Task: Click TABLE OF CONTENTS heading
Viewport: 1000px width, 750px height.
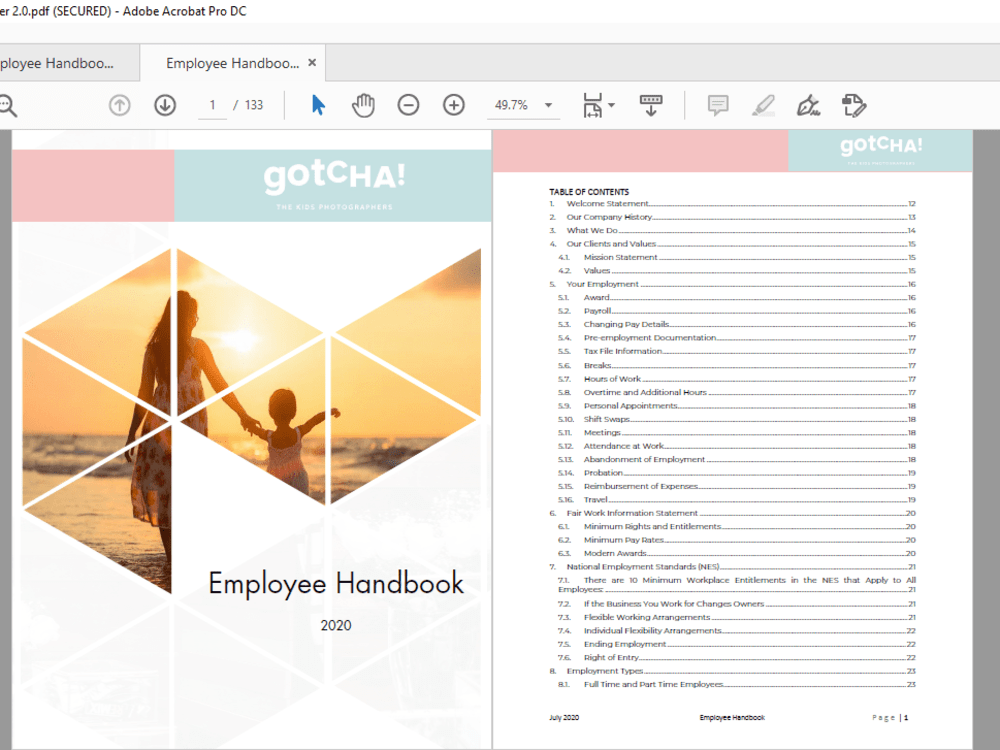Action: pos(589,191)
